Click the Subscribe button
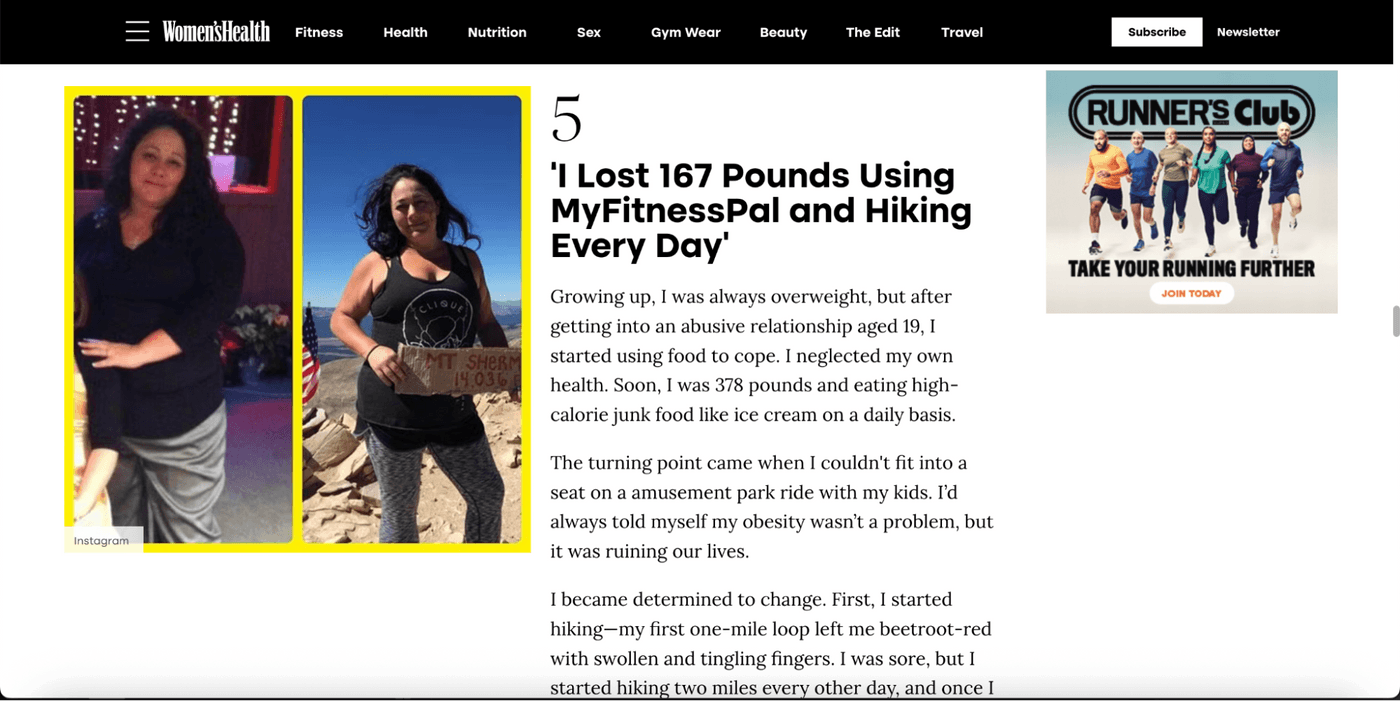Image resolution: width=1400 pixels, height=701 pixels. tap(1157, 32)
